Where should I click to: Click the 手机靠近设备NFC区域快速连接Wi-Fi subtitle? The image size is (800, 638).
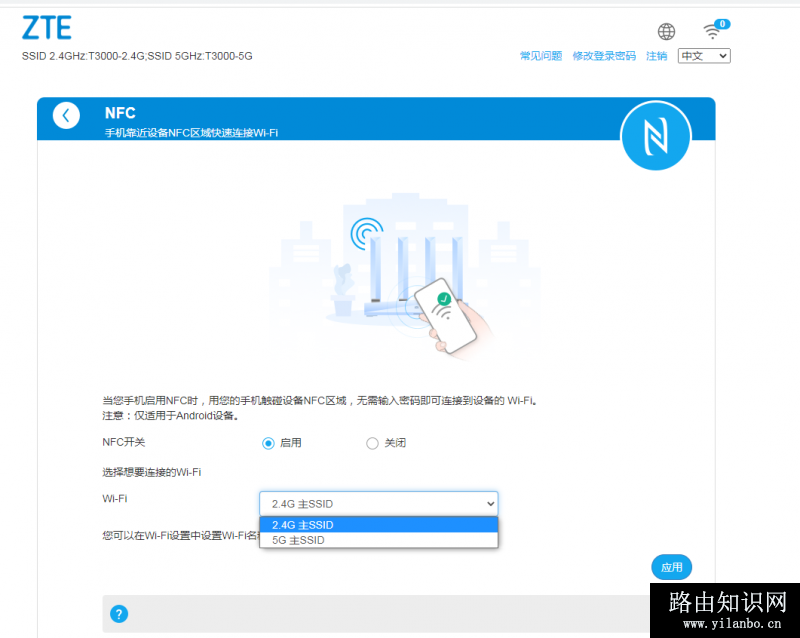pos(191,133)
